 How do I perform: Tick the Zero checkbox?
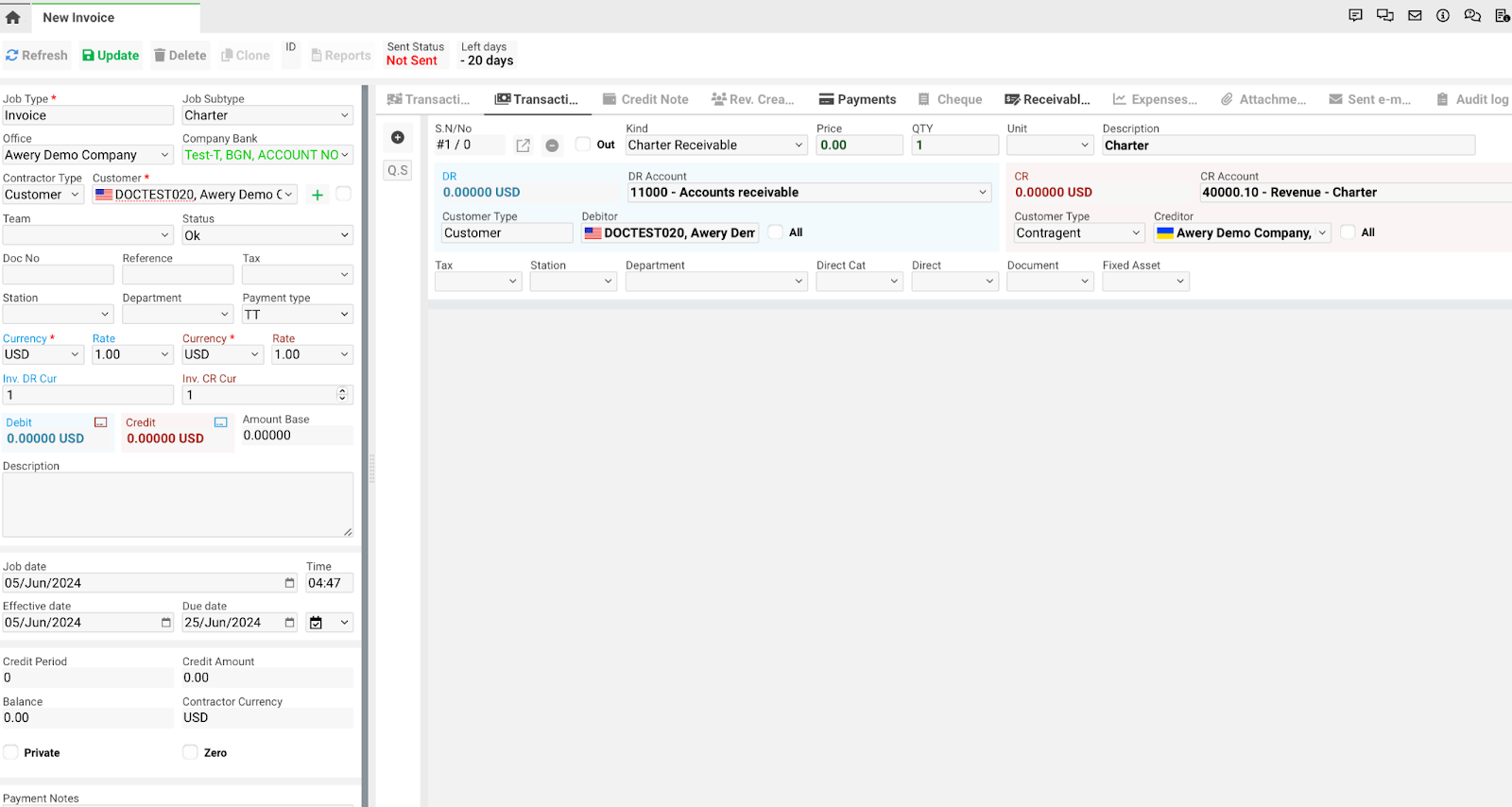(190, 752)
